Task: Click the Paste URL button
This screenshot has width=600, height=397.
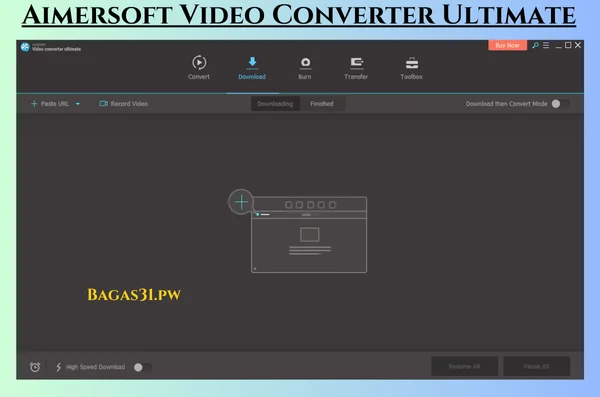Action: pyautogui.click(x=50, y=104)
